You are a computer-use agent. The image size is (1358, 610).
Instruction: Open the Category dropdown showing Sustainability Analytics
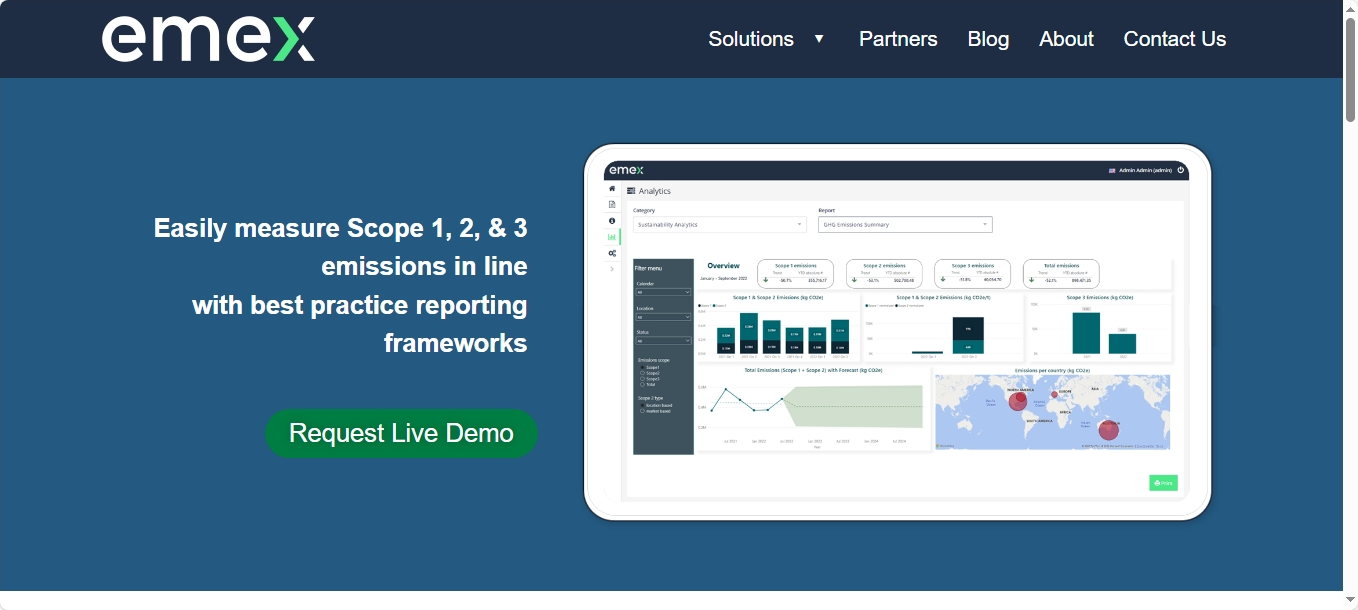(719, 225)
